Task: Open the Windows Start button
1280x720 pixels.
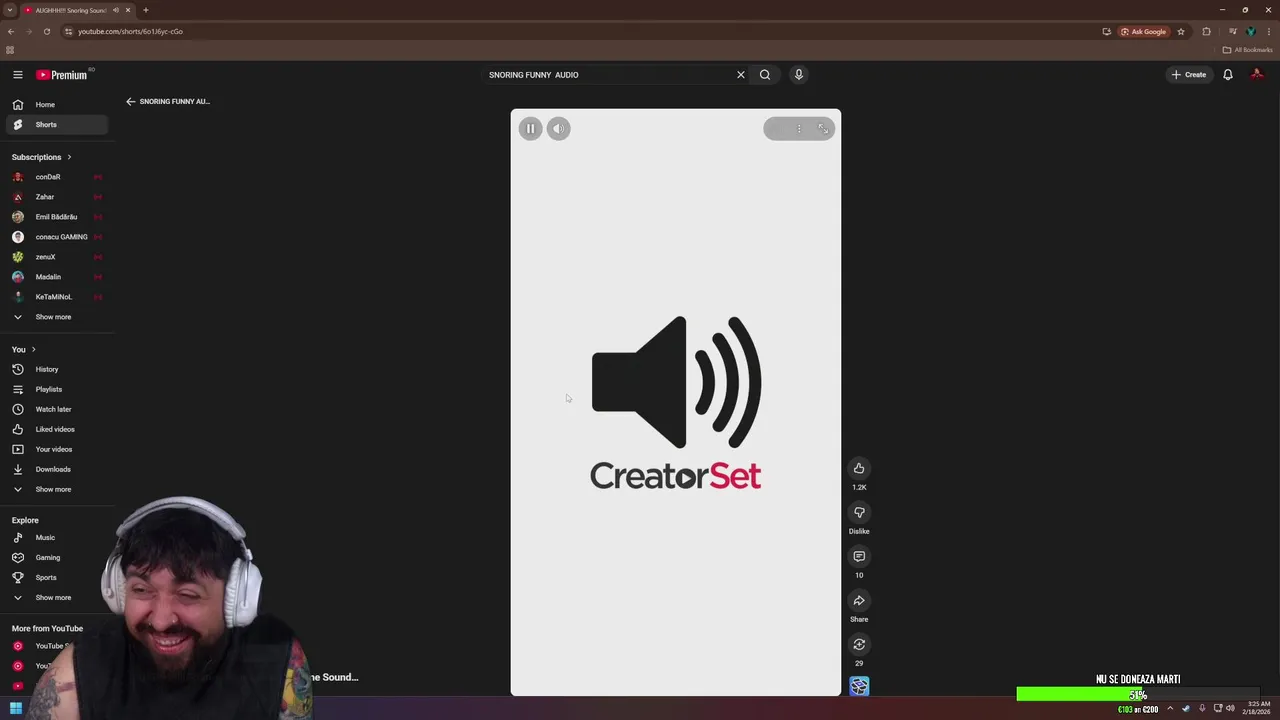Action: [16, 709]
